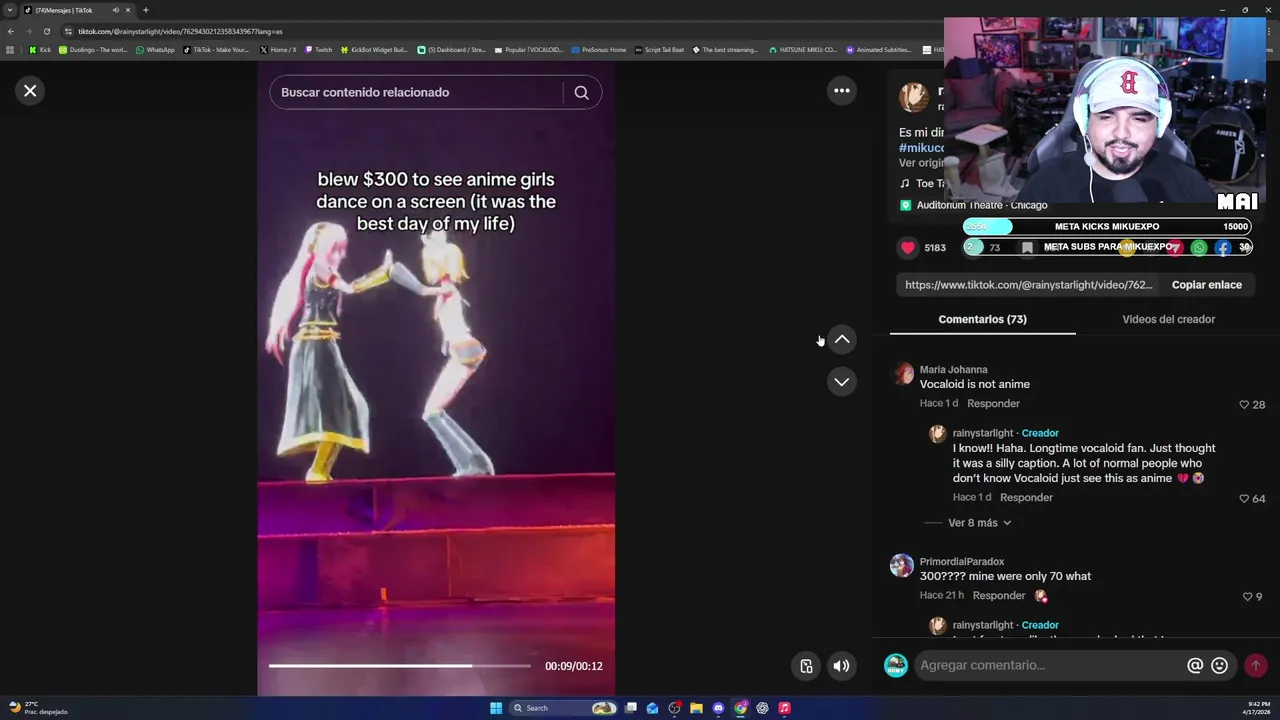The image size is (1280, 720).
Task: Open a new browser tab
Action: click(145, 10)
